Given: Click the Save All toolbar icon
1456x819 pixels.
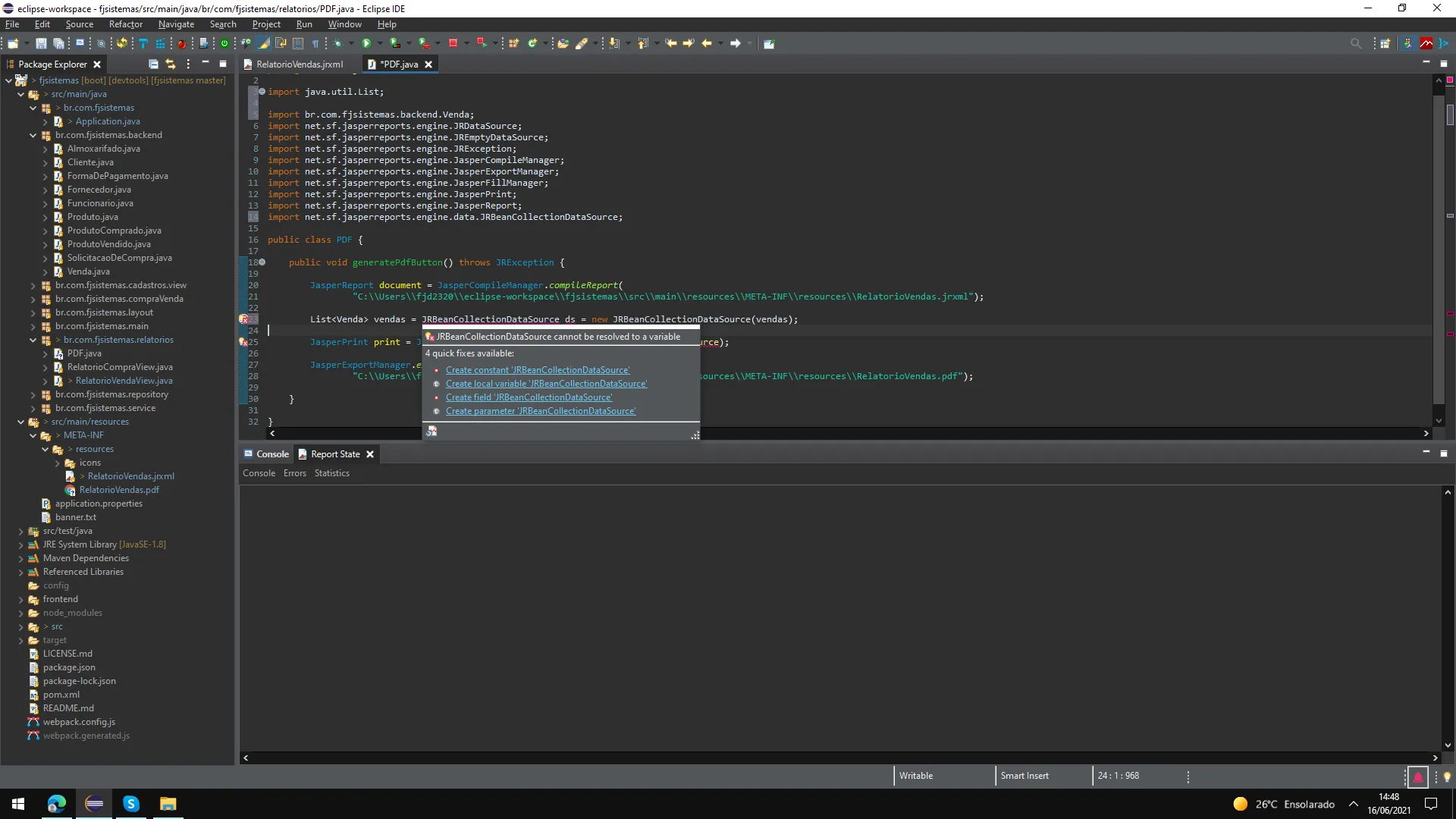Looking at the screenshot, I should point(58,43).
